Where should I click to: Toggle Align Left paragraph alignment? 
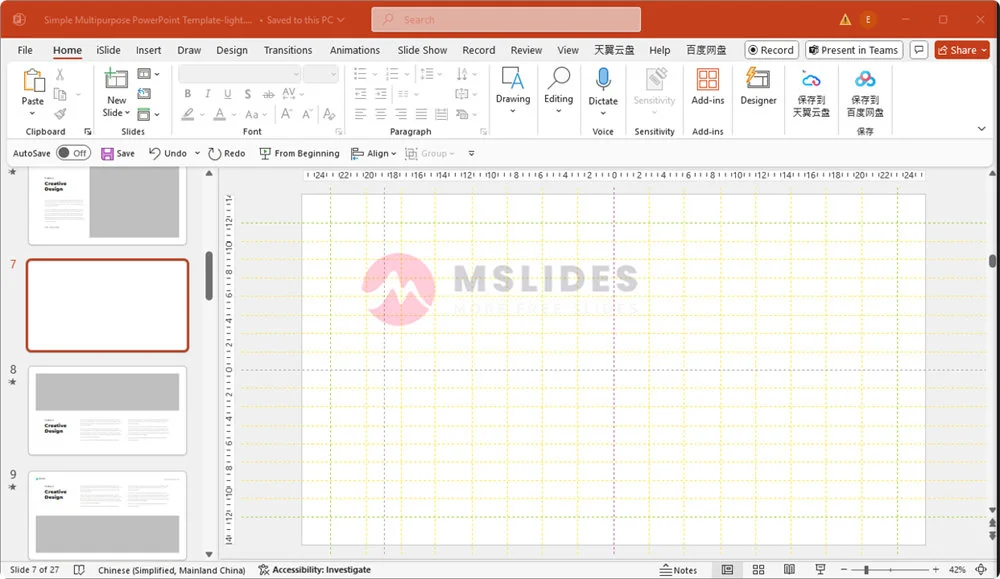[360, 114]
